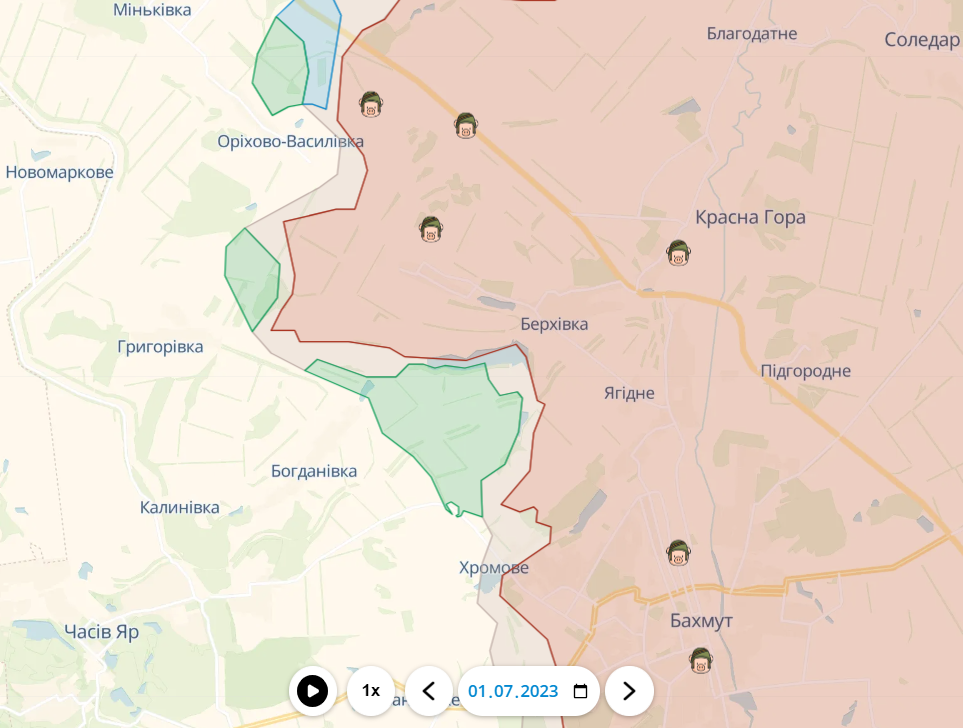
Task: Go to the previous date with left arrow
Action: 429,691
